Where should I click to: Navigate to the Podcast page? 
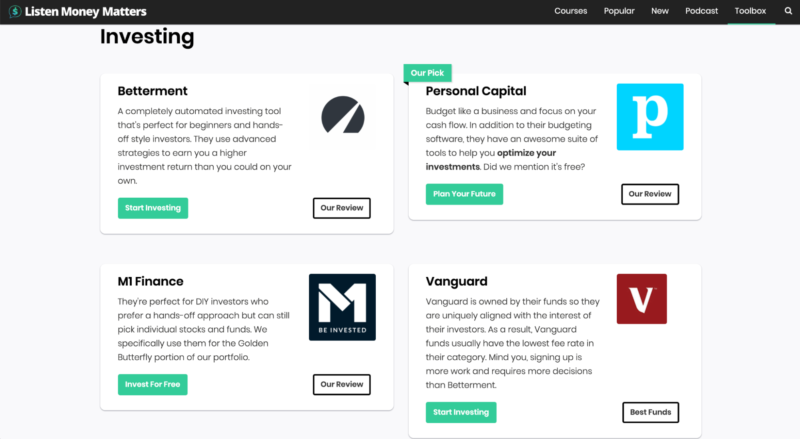click(701, 11)
